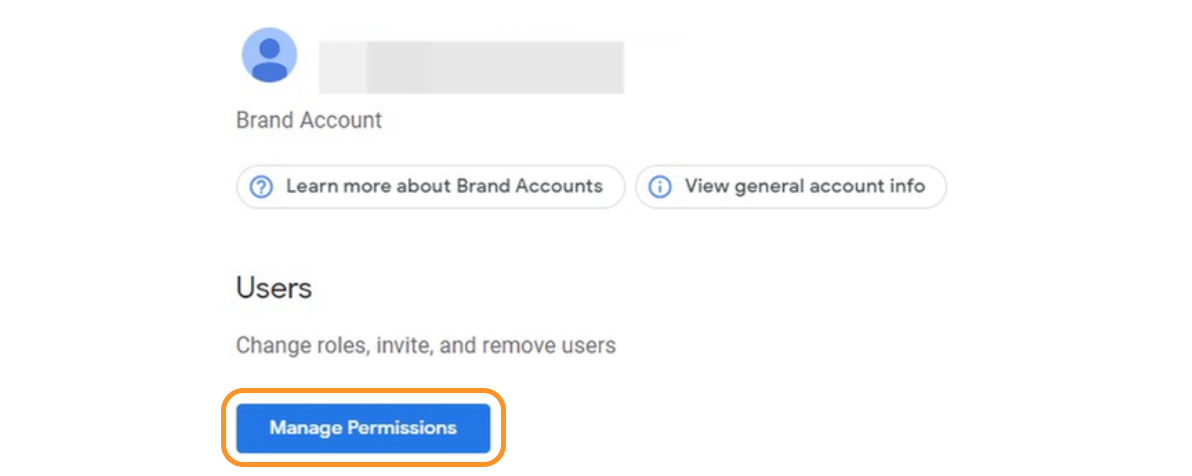This screenshot has height=476, width=1192.
Task: Click the circled info icon
Action: pyautogui.click(x=660, y=187)
